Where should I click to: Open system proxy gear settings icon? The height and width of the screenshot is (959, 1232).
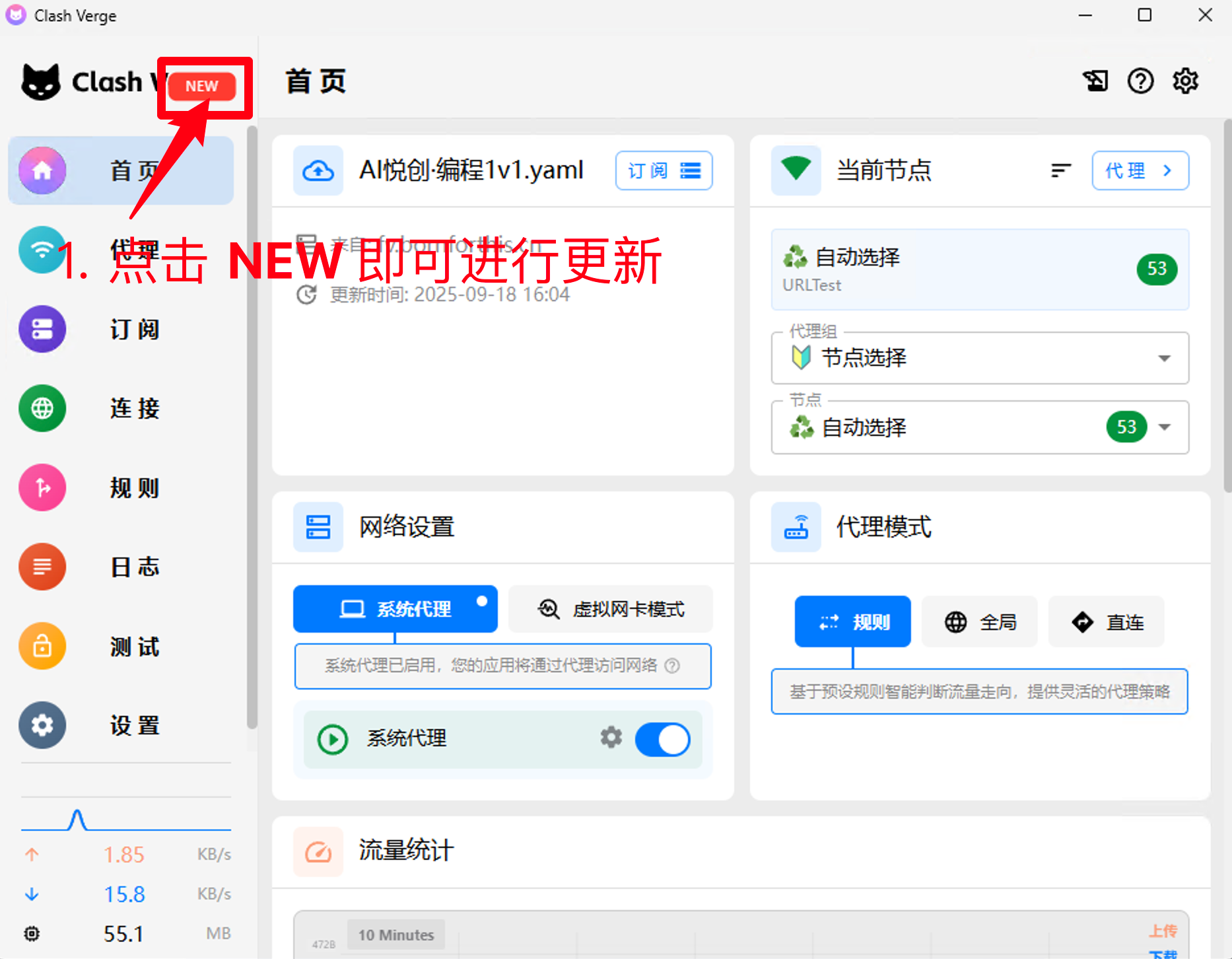[x=611, y=737]
